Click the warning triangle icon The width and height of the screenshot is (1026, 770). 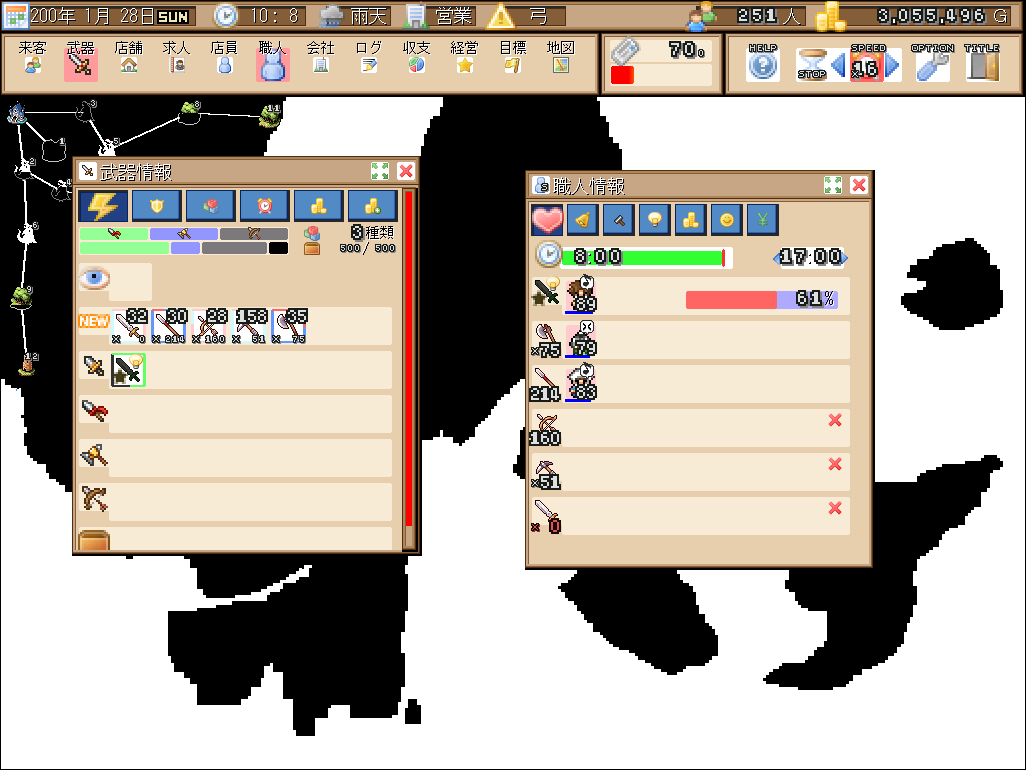501,16
